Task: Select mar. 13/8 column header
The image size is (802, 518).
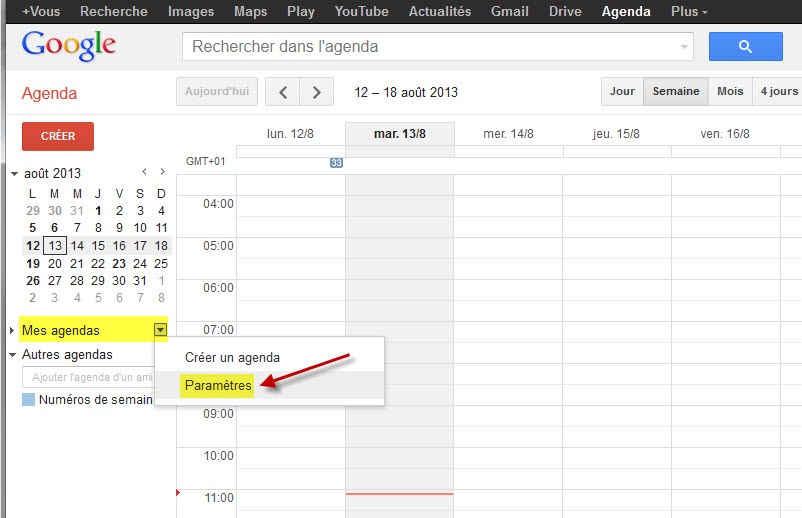Action: [399, 134]
